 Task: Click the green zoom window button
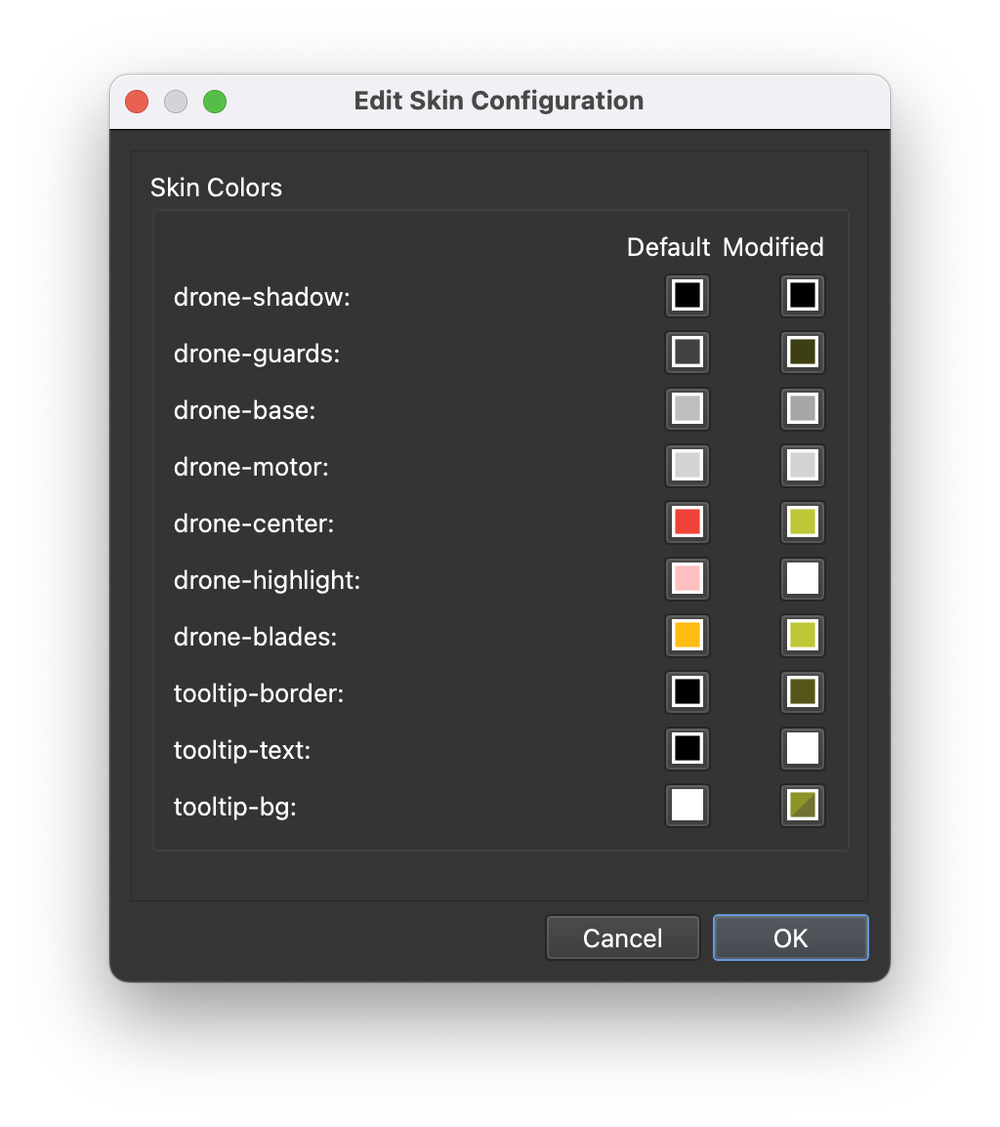(214, 101)
